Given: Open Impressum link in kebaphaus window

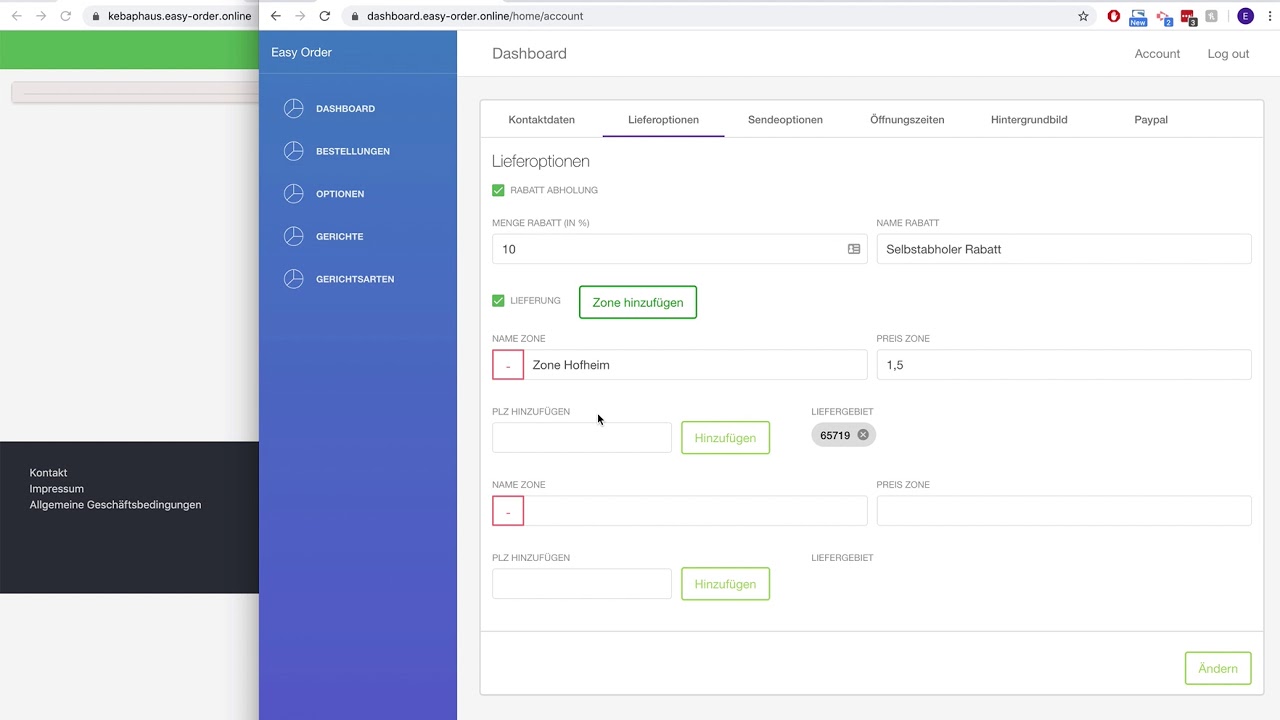Looking at the screenshot, I should [x=56, y=489].
